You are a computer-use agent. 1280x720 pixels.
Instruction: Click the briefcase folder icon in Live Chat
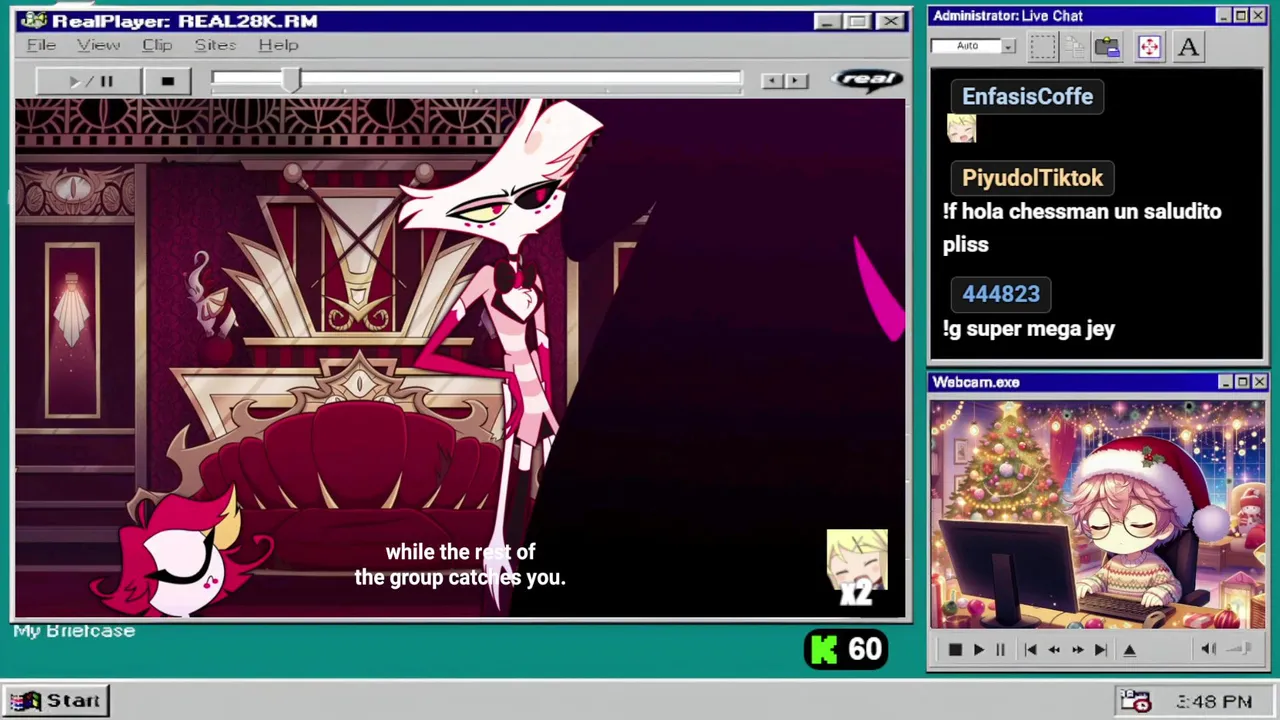[1107, 47]
